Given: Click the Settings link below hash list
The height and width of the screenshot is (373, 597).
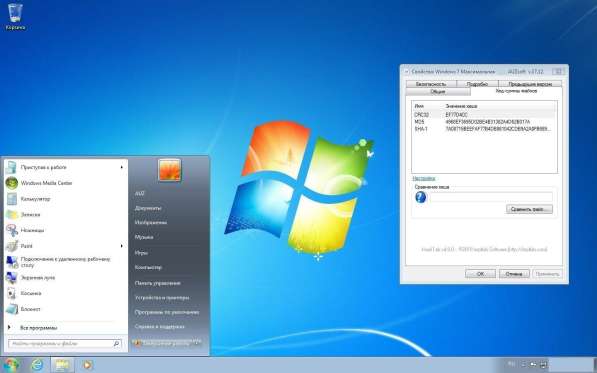Looking at the screenshot, I should click(x=424, y=178).
